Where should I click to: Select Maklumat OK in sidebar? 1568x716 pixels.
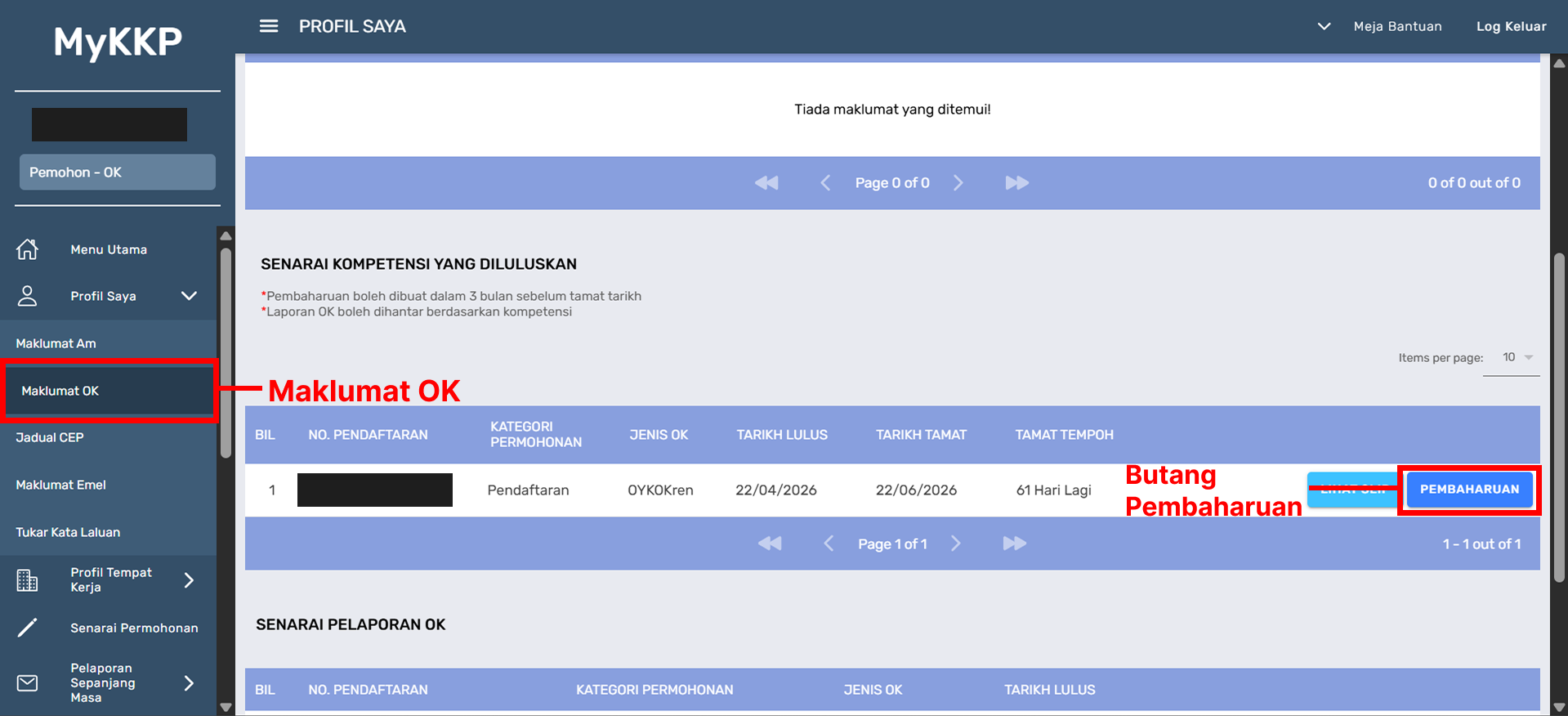point(60,391)
